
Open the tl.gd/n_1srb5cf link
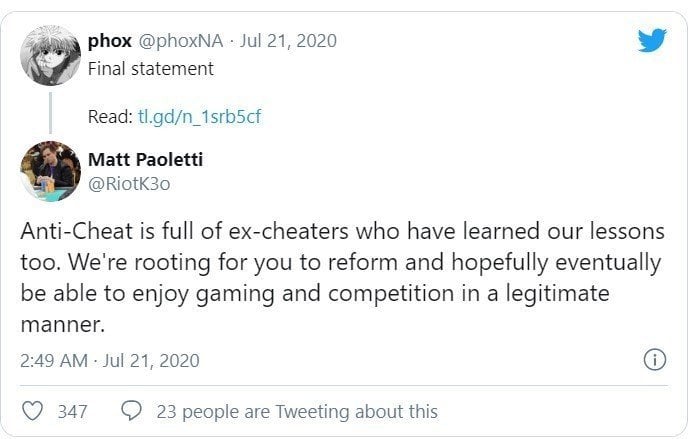tap(199, 117)
